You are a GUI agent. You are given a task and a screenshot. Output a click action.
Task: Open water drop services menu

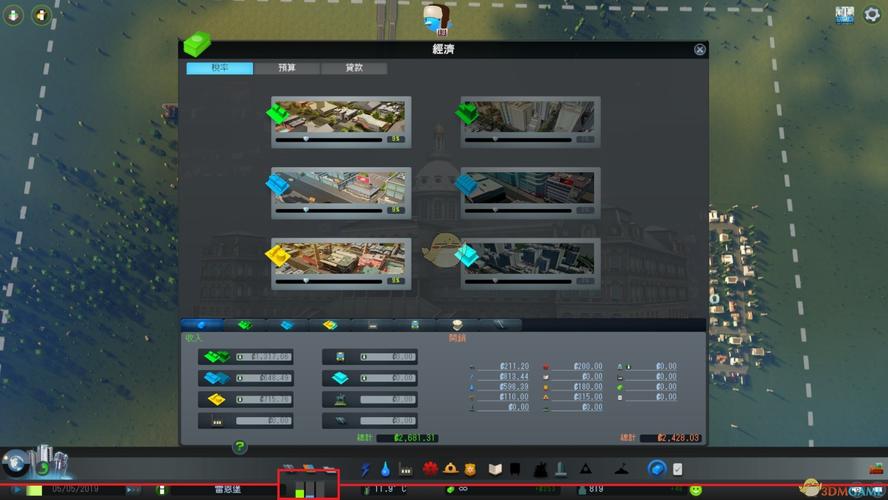coord(386,469)
